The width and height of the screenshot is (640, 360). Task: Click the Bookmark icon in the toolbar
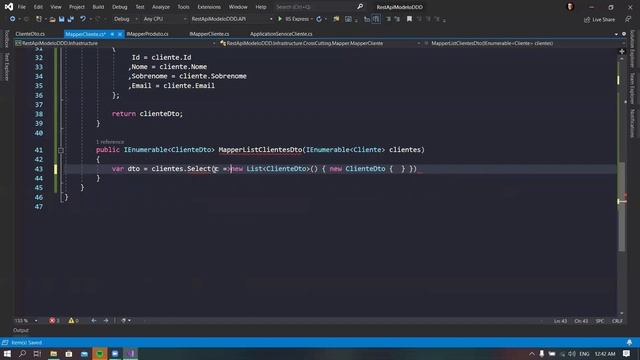[x=409, y=19]
